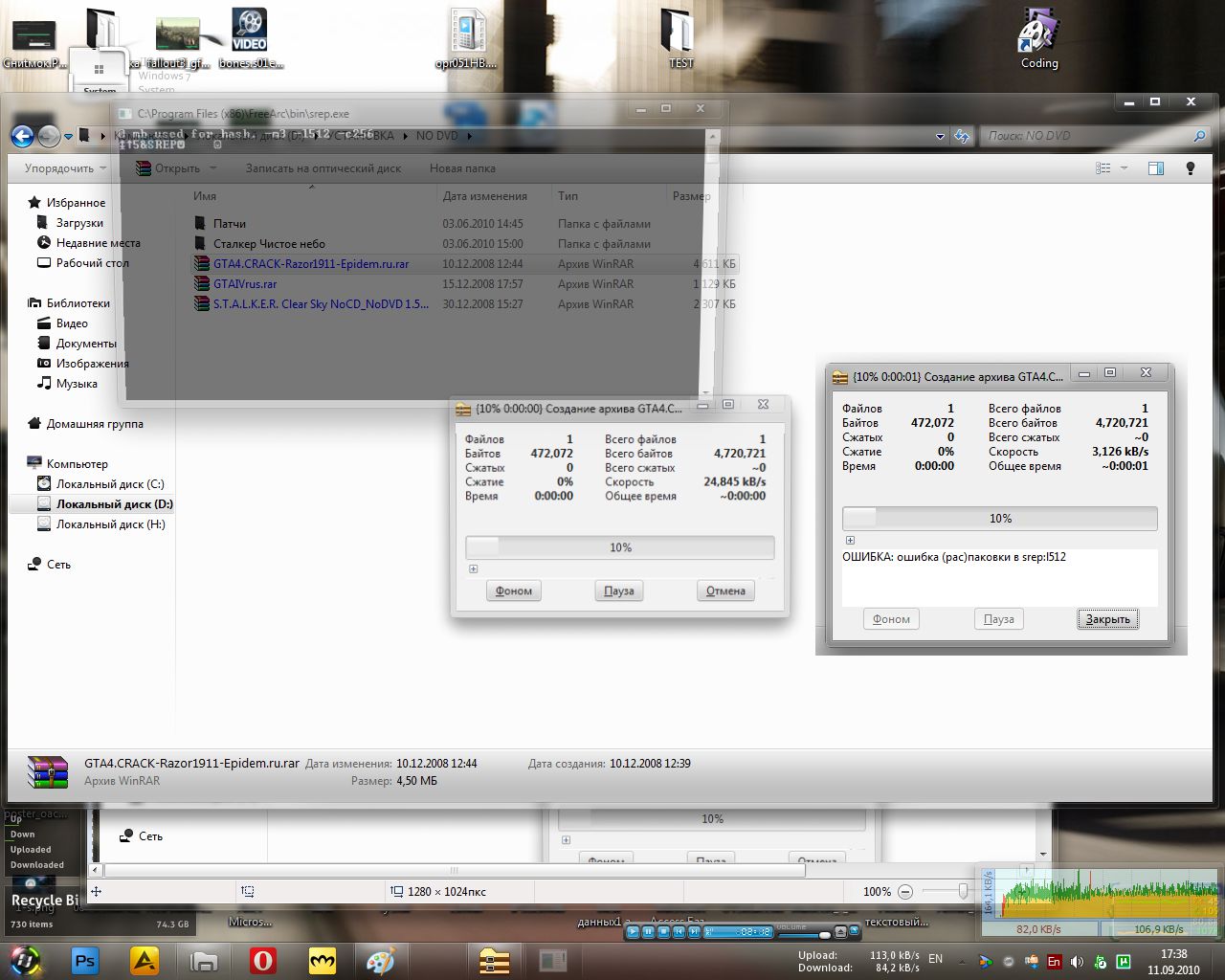Open the Explorer help question-mark icon

point(1190,168)
